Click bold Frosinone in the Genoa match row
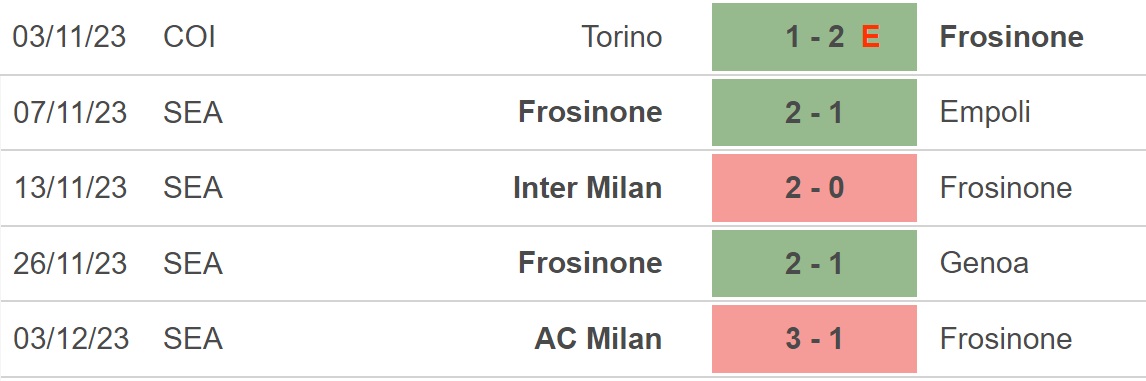Image resolution: width=1146 pixels, height=381 pixels. click(x=591, y=263)
